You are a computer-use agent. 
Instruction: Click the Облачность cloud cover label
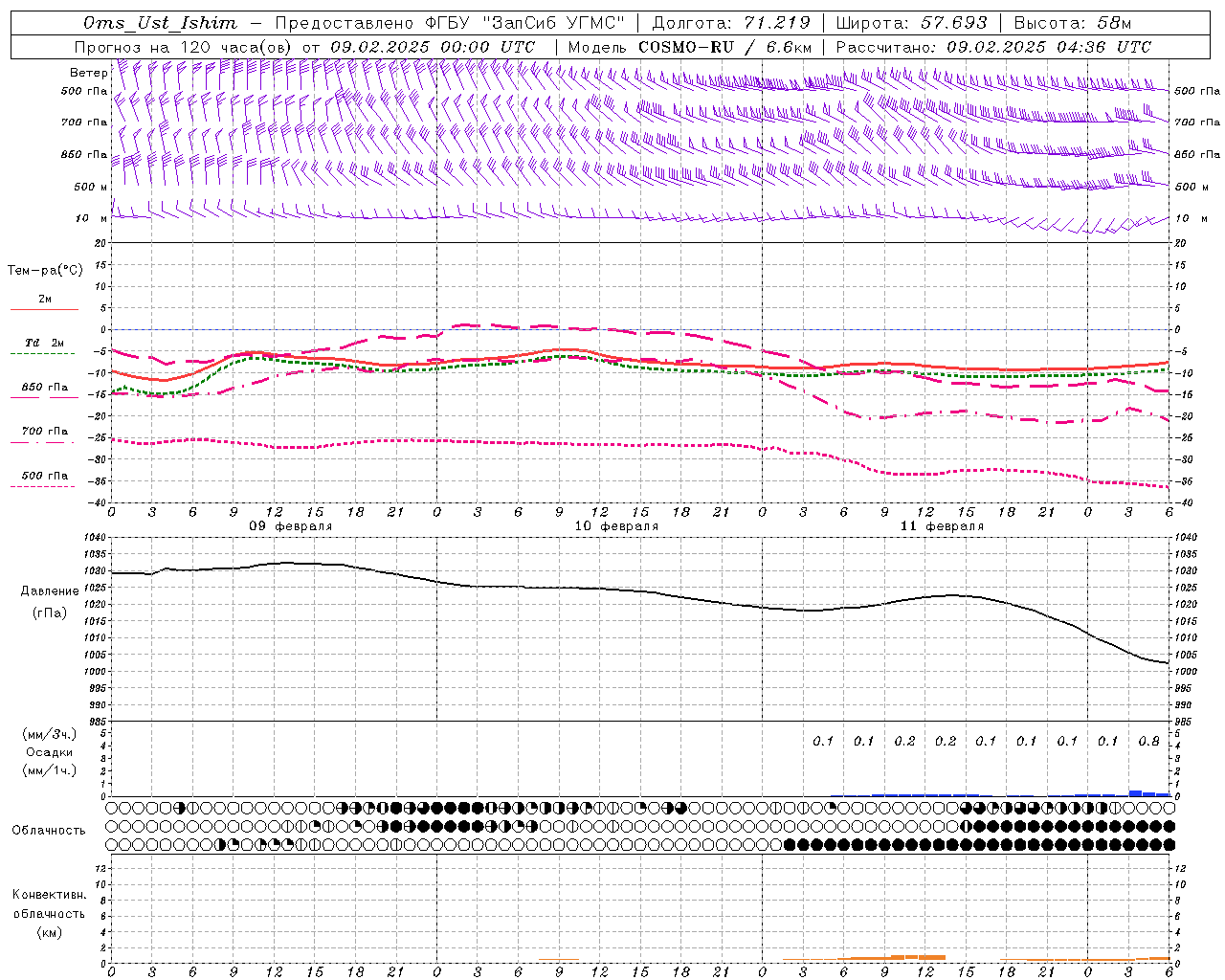tap(49, 830)
